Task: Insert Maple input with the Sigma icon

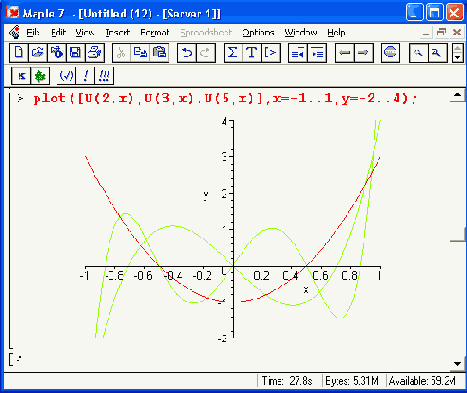Action: coord(233,53)
